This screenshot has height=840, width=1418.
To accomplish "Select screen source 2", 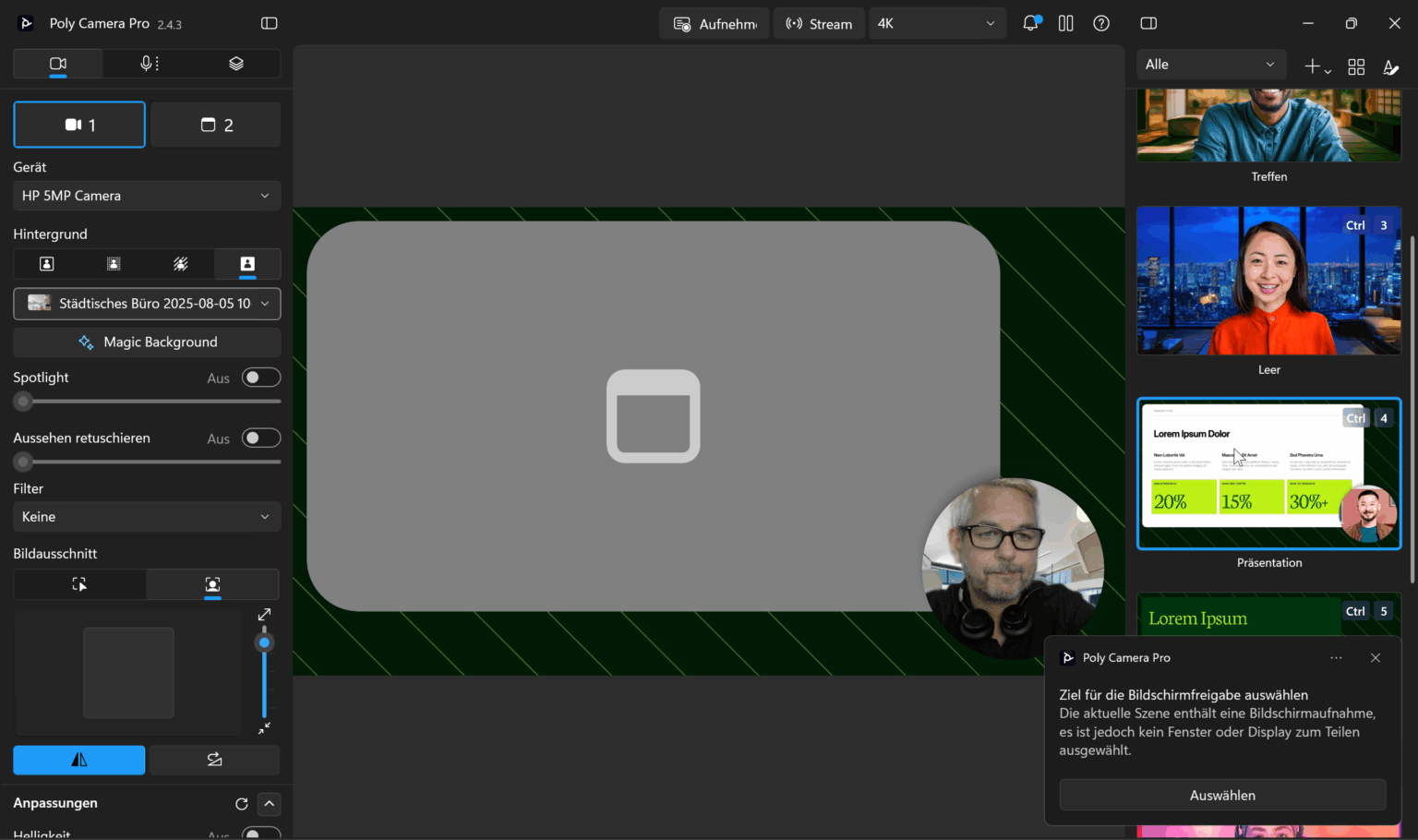I will click(216, 125).
